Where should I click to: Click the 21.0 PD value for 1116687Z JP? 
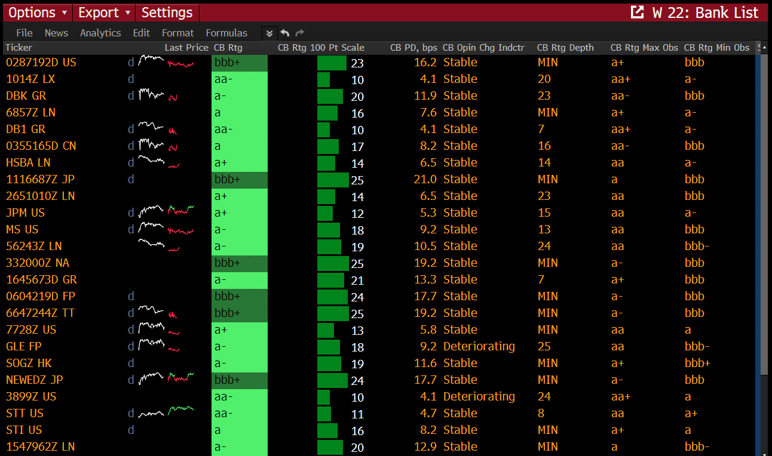[x=425, y=179]
